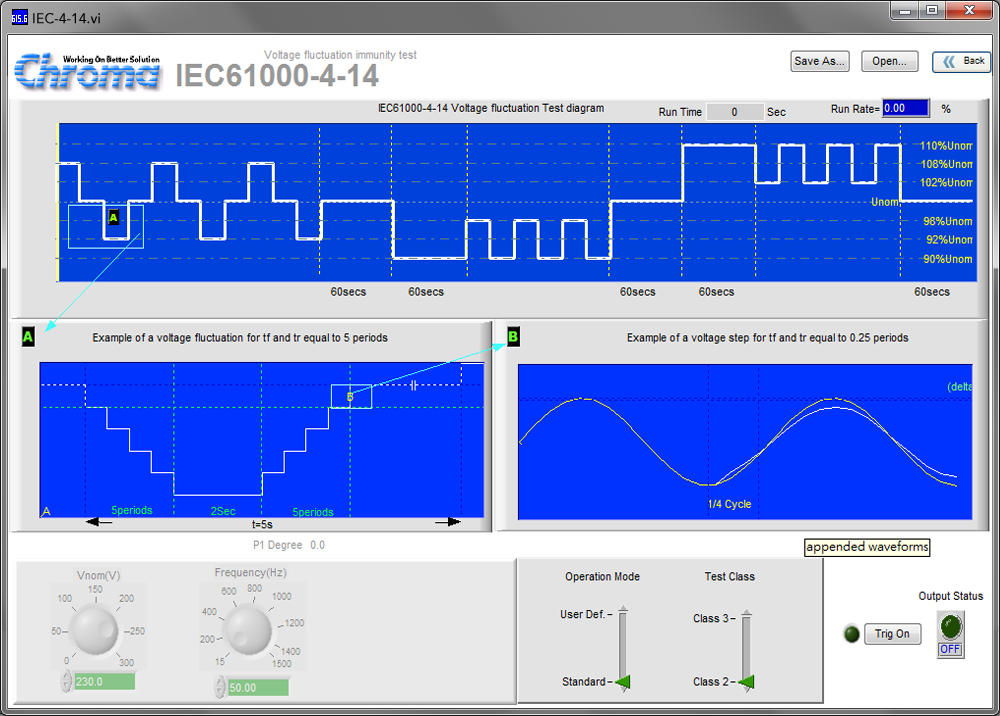Click the up arrow atop the Operation Mode slider
This screenshot has width=1000, height=716.
click(x=623, y=610)
